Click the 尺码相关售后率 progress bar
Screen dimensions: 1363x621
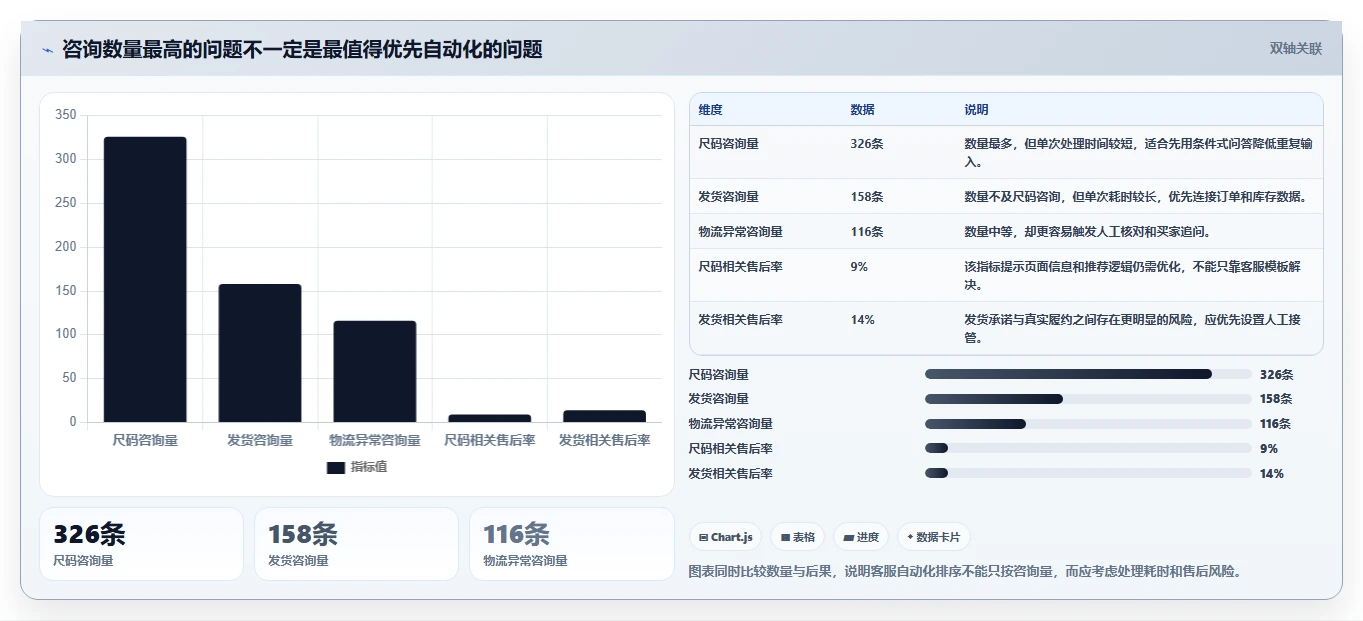[1088, 448]
